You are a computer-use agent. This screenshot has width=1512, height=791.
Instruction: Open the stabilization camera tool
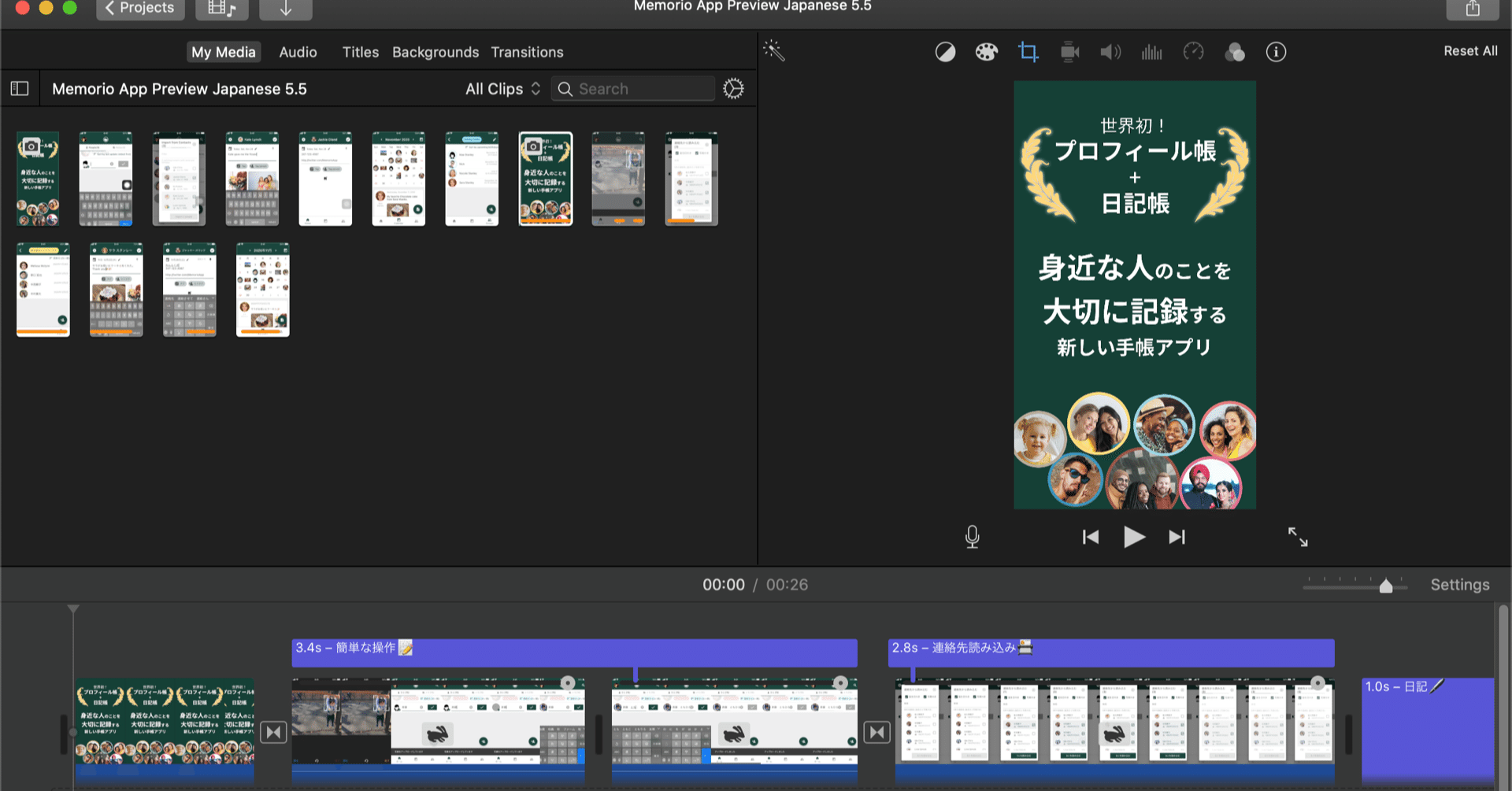tap(1069, 52)
